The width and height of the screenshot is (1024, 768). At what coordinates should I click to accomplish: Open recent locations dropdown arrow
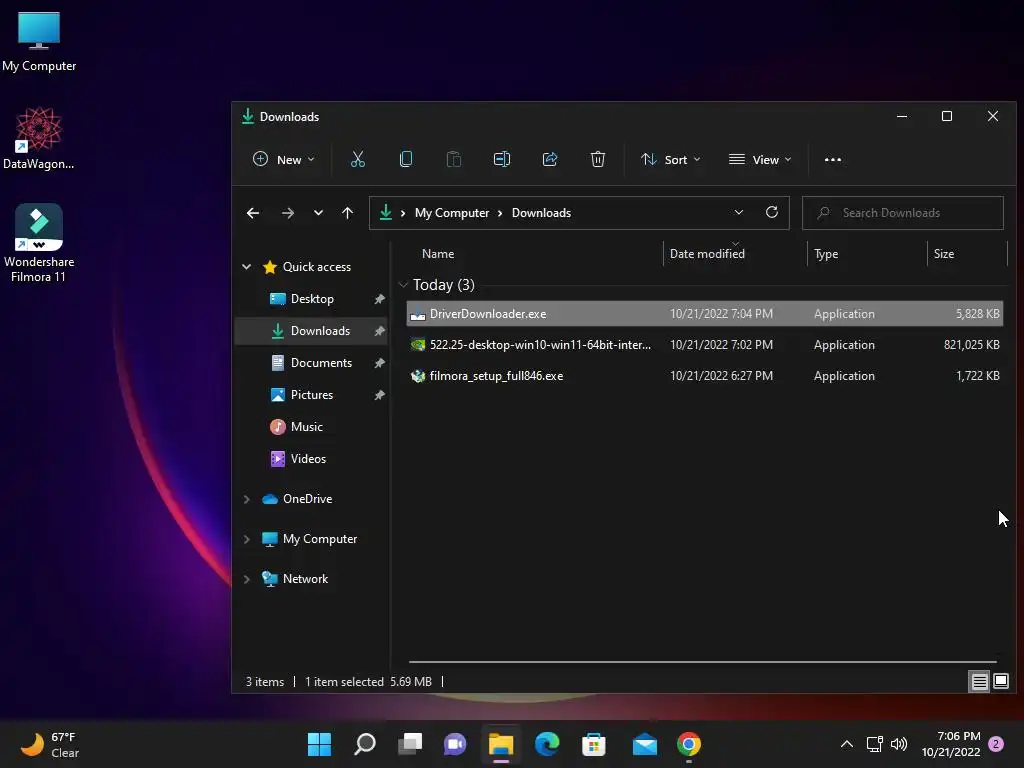pos(318,213)
